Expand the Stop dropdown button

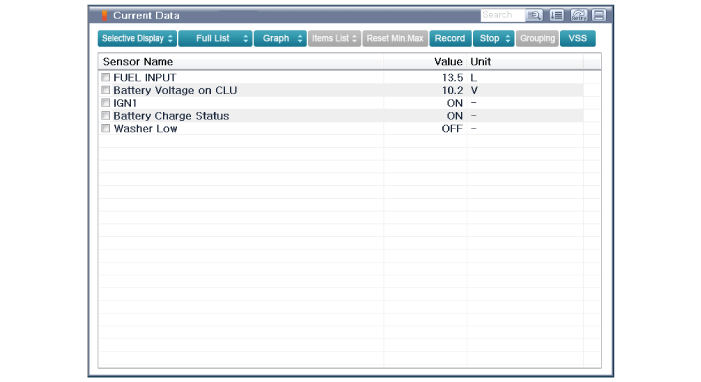coord(494,38)
